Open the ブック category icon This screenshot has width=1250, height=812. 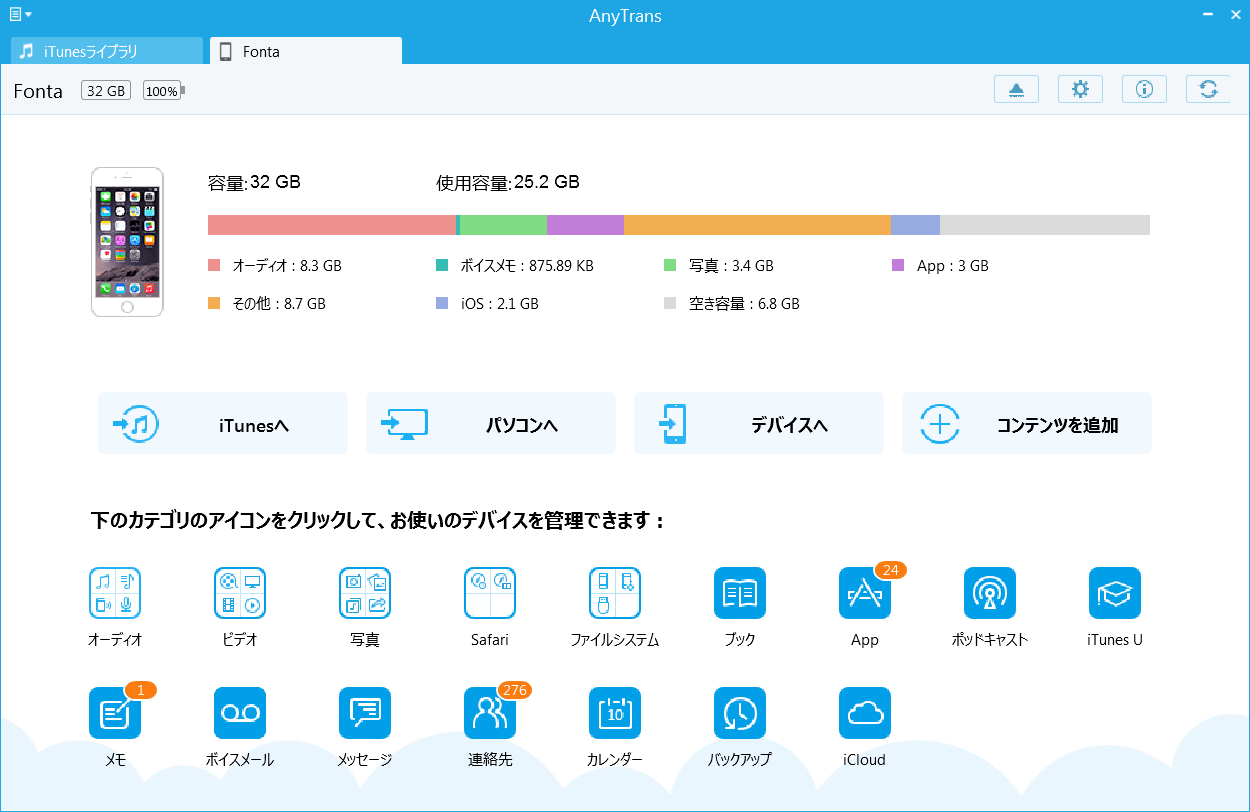pyautogui.click(x=740, y=593)
